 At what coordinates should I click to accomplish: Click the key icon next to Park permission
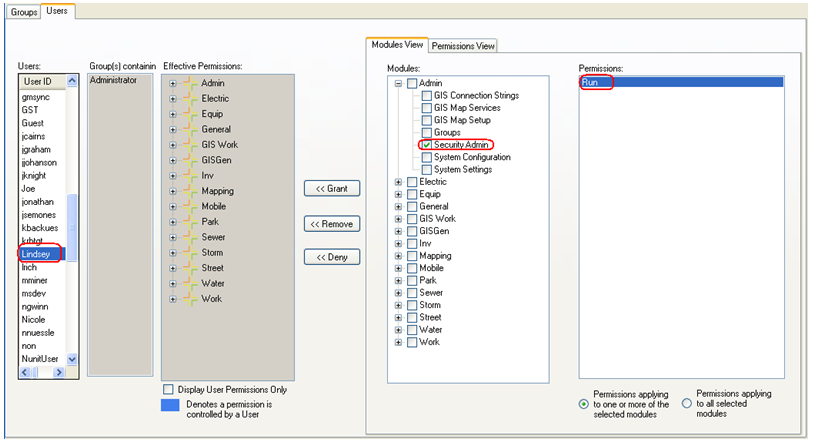pos(189,222)
